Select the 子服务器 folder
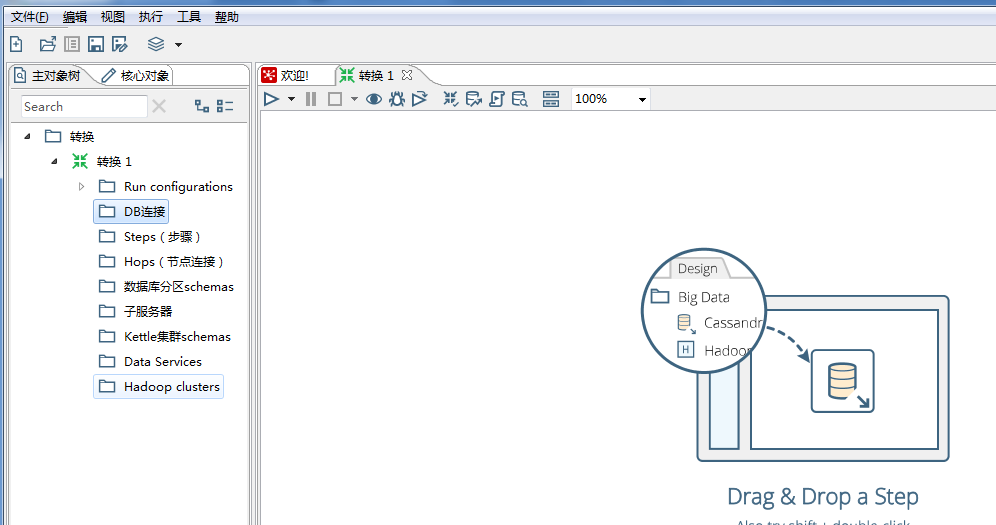This screenshot has width=996, height=525. 136,311
